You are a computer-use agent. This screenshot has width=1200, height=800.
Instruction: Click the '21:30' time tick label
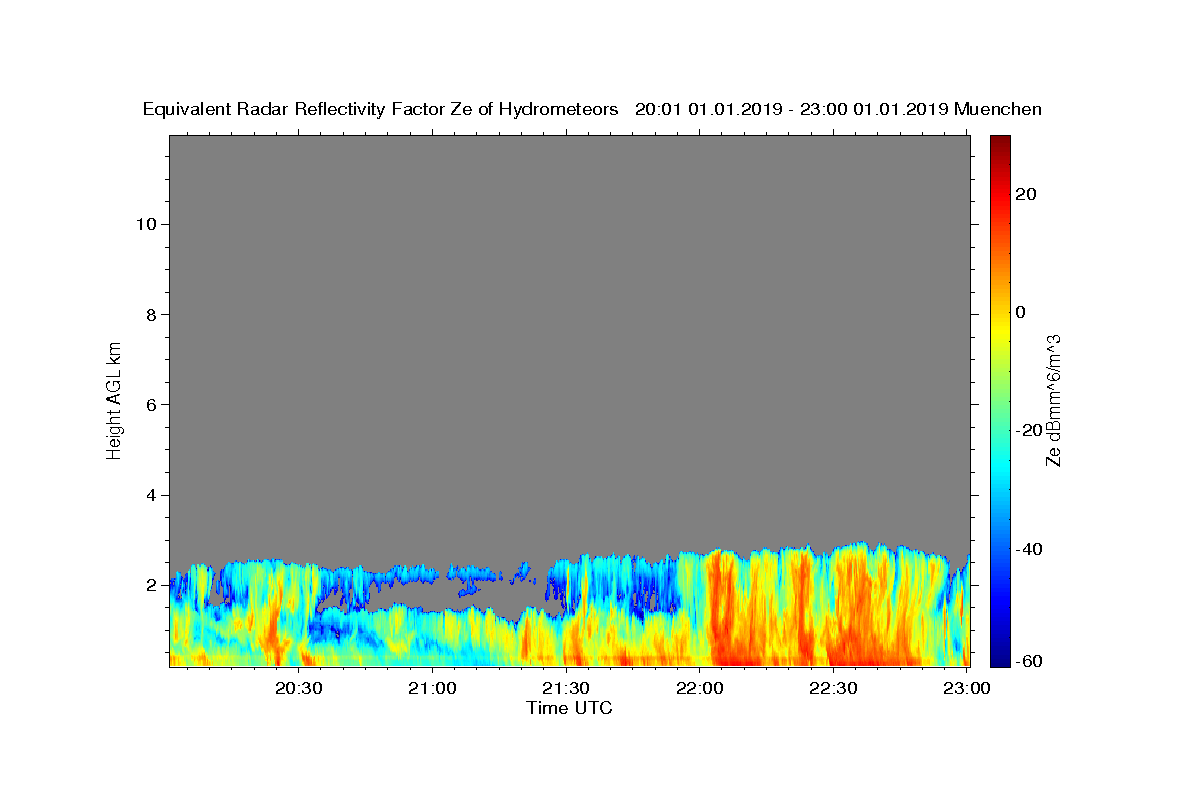point(566,688)
